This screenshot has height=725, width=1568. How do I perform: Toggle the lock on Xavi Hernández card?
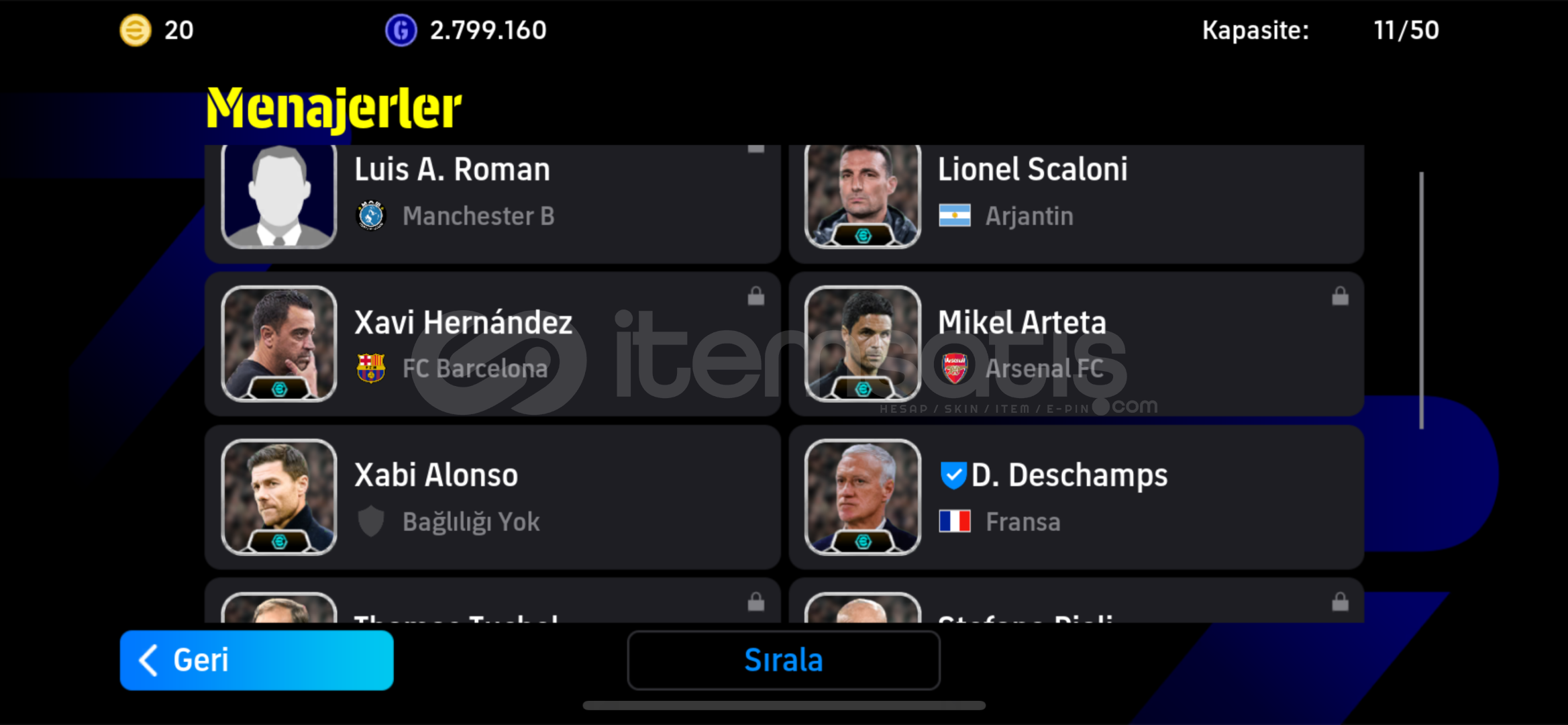tap(756, 296)
